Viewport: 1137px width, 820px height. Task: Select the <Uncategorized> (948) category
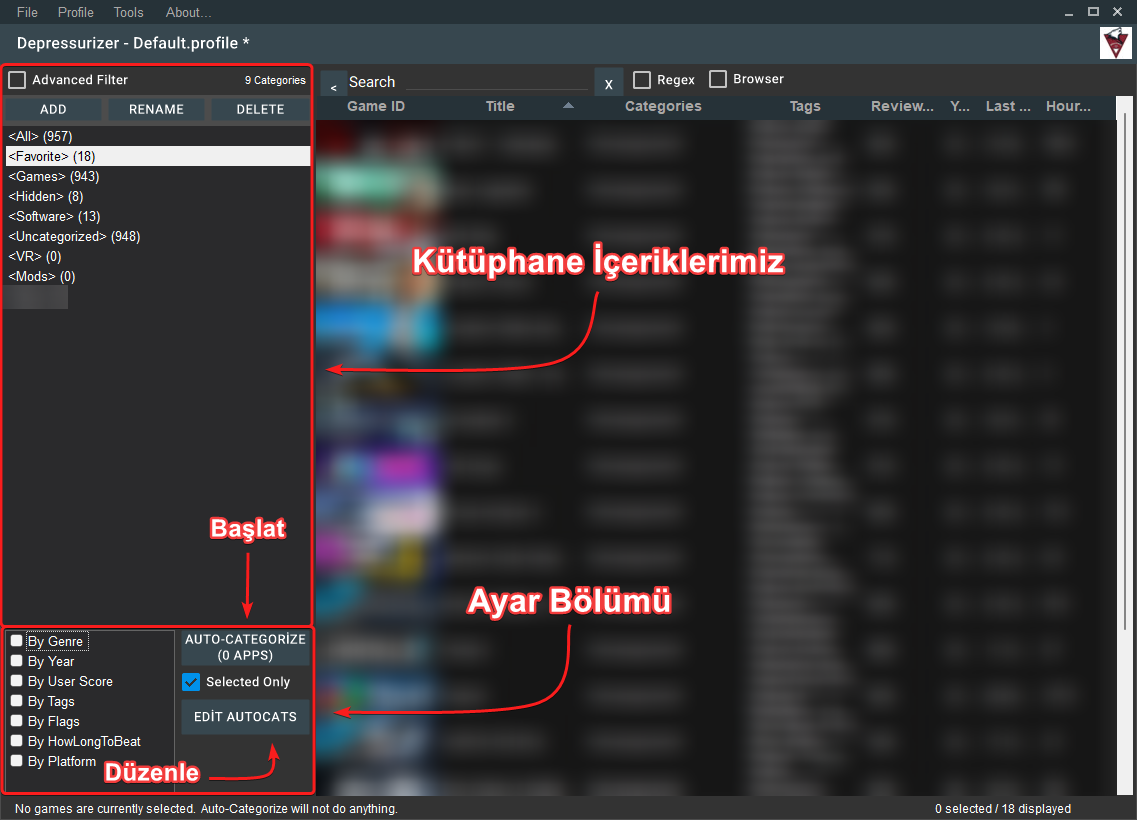click(157, 236)
